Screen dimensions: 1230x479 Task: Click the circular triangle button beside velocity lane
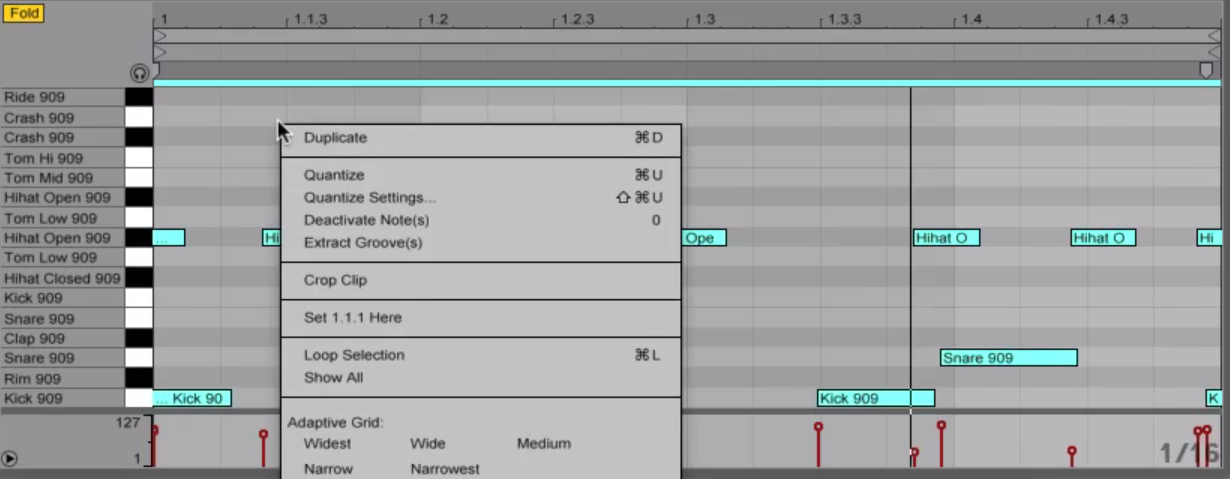click(9, 459)
